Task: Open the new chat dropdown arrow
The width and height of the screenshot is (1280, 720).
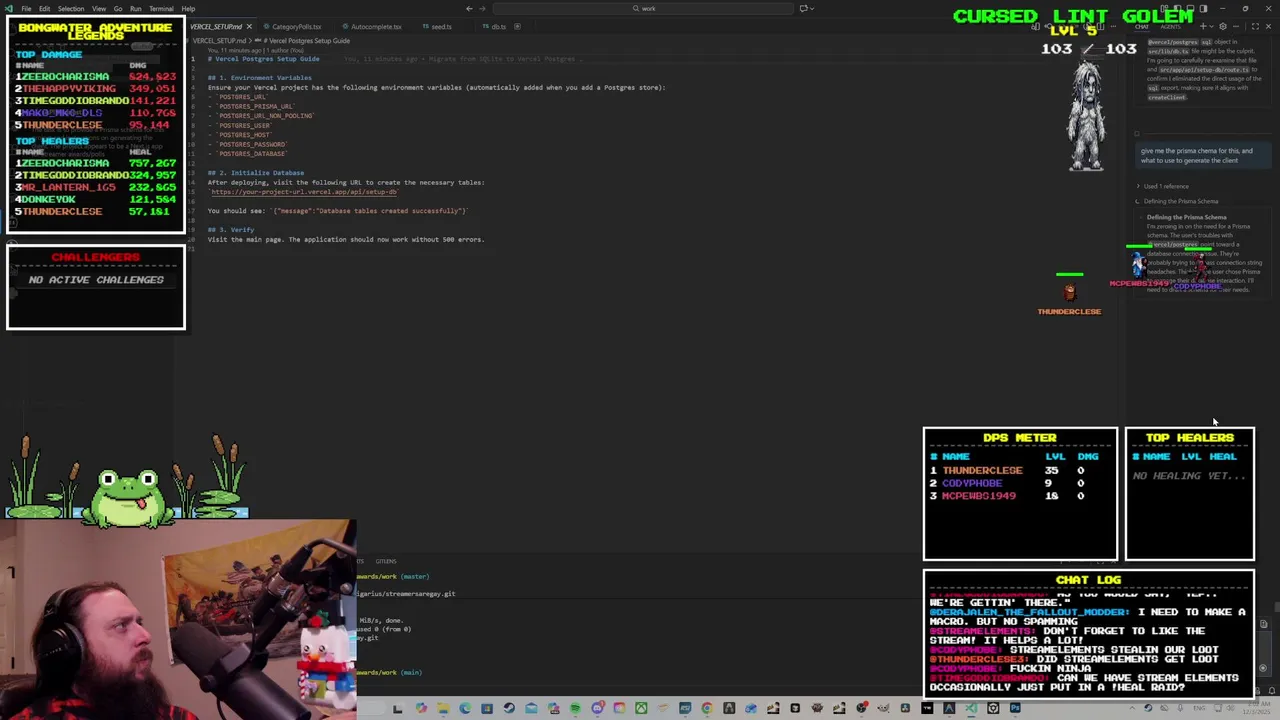Action: 1211,26
